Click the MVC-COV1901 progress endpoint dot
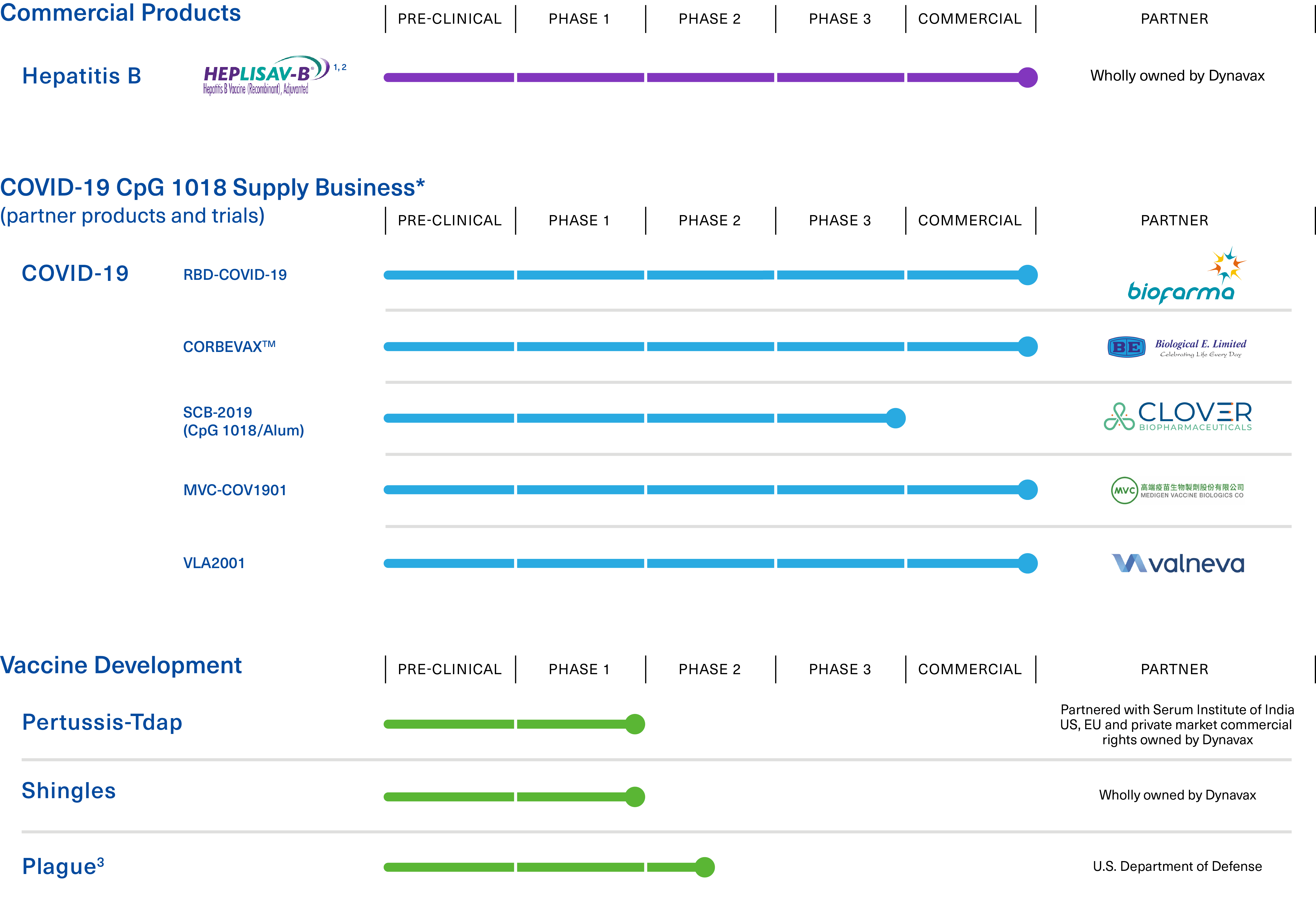 click(x=1027, y=490)
